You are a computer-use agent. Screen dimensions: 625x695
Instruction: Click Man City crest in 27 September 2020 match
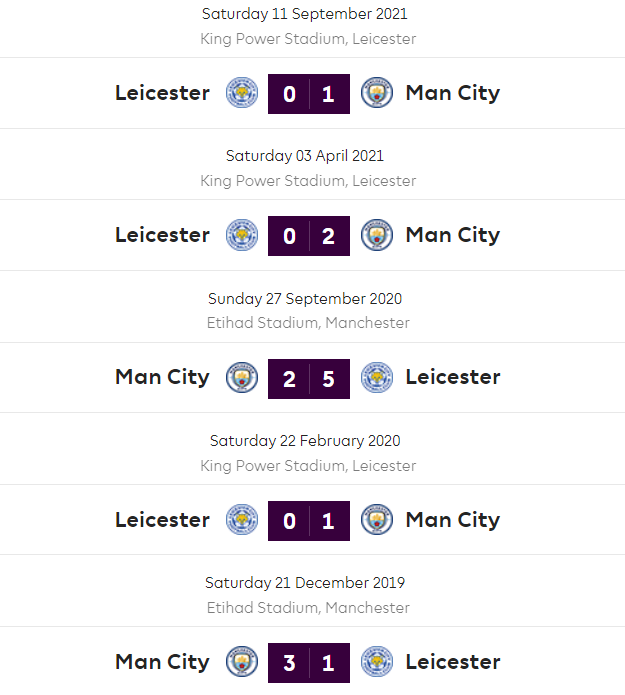242,377
